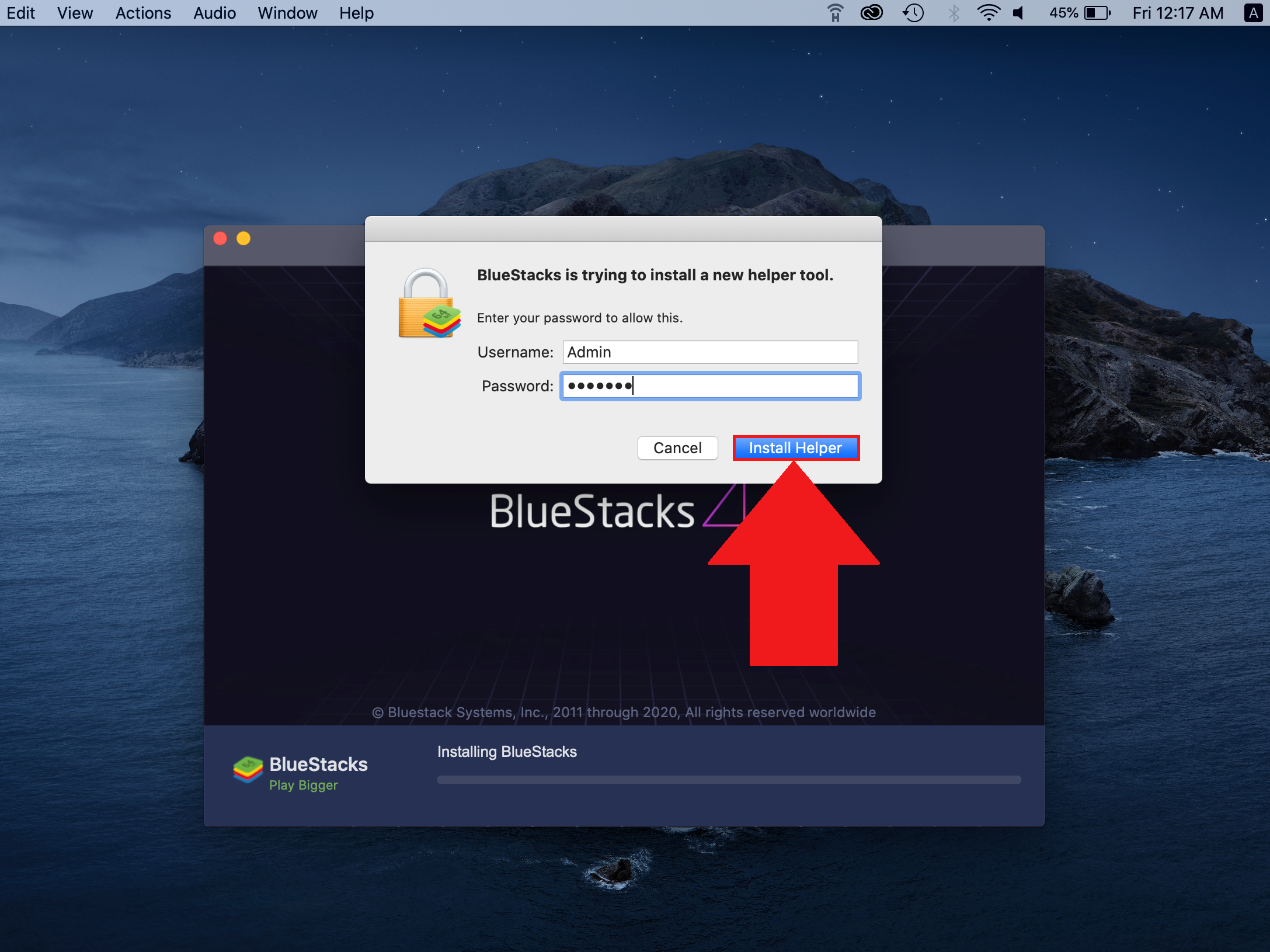The image size is (1270, 952).
Task: Select the Username input field
Action: 710,352
